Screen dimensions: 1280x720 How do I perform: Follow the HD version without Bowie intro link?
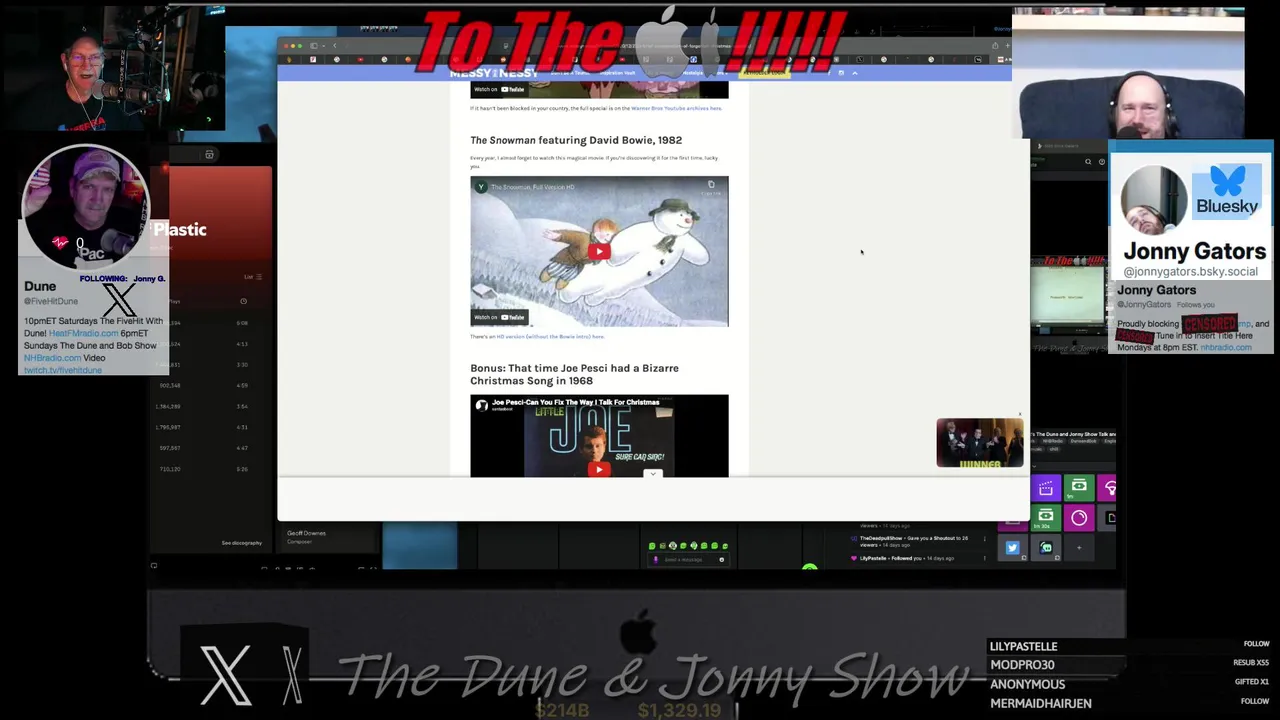550,337
